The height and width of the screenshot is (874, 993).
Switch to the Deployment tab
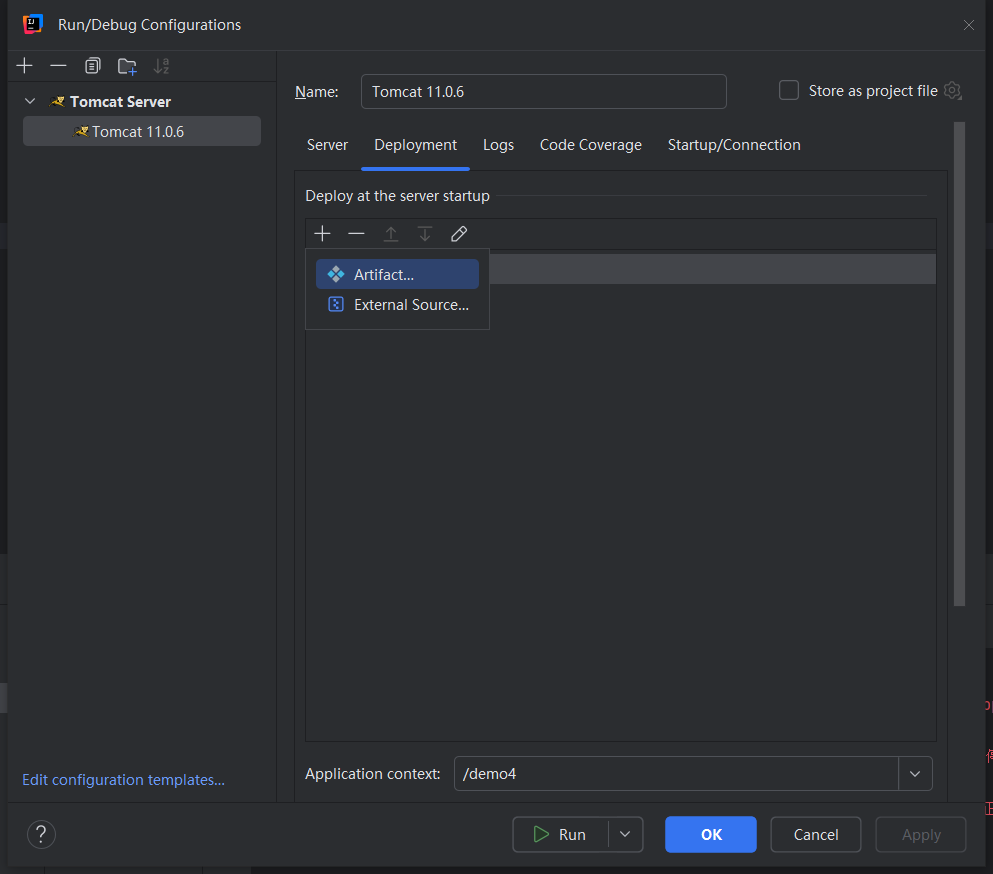[415, 145]
